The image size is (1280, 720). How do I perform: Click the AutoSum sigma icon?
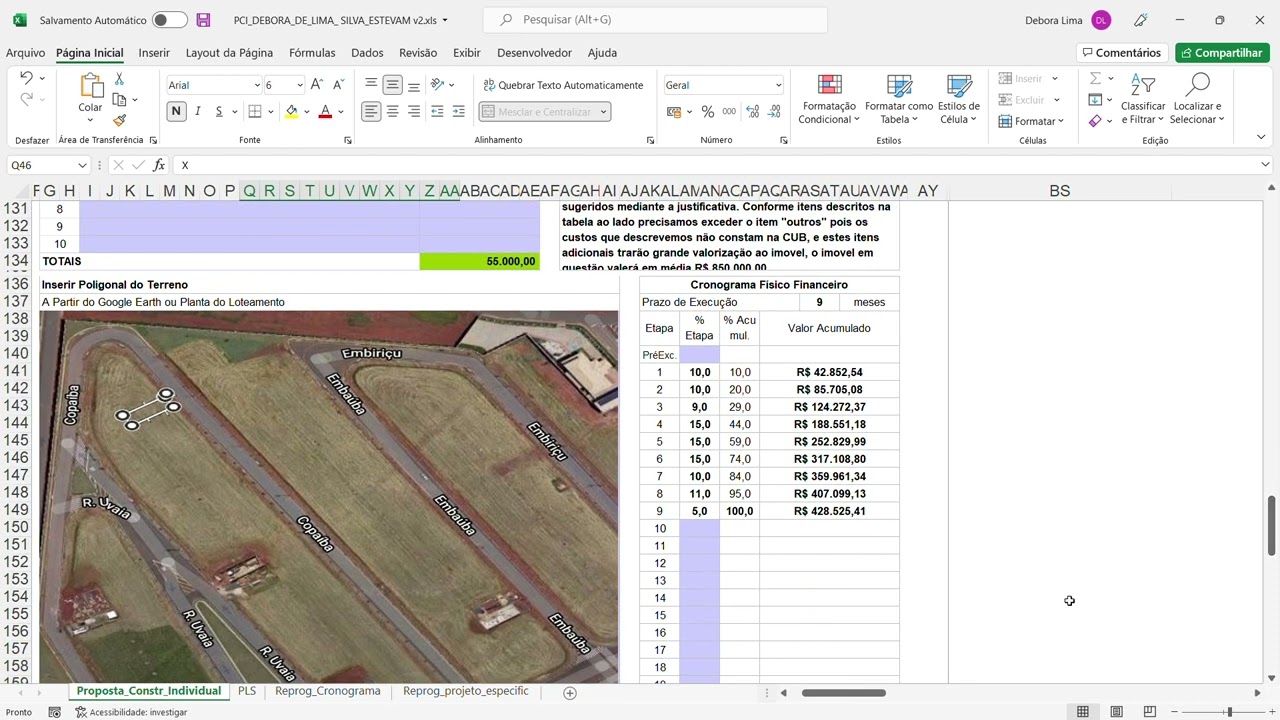tap(1096, 79)
